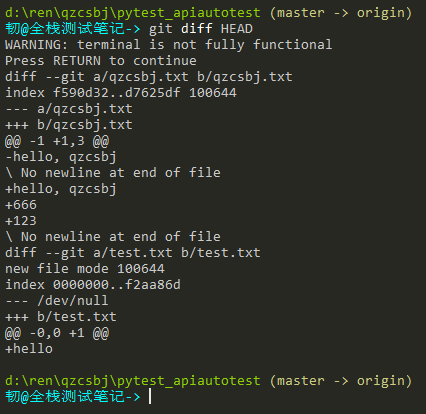Click the '@@ -1 +1,3 @@' hunk header
This screenshot has height=414, width=426.
pyautogui.click(x=57, y=141)
